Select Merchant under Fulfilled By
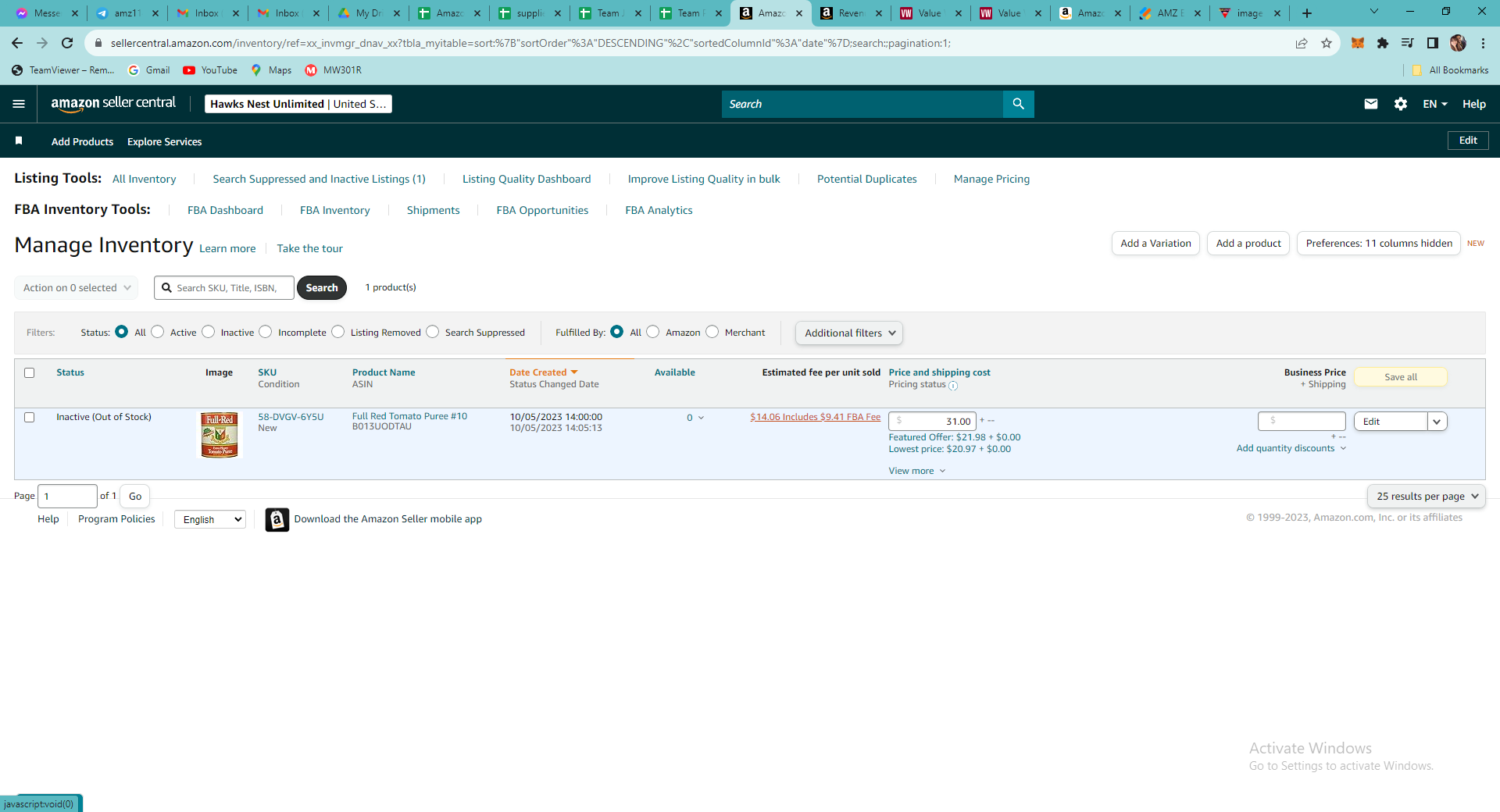Screen dimensions: 1500x812 point(712,332)
